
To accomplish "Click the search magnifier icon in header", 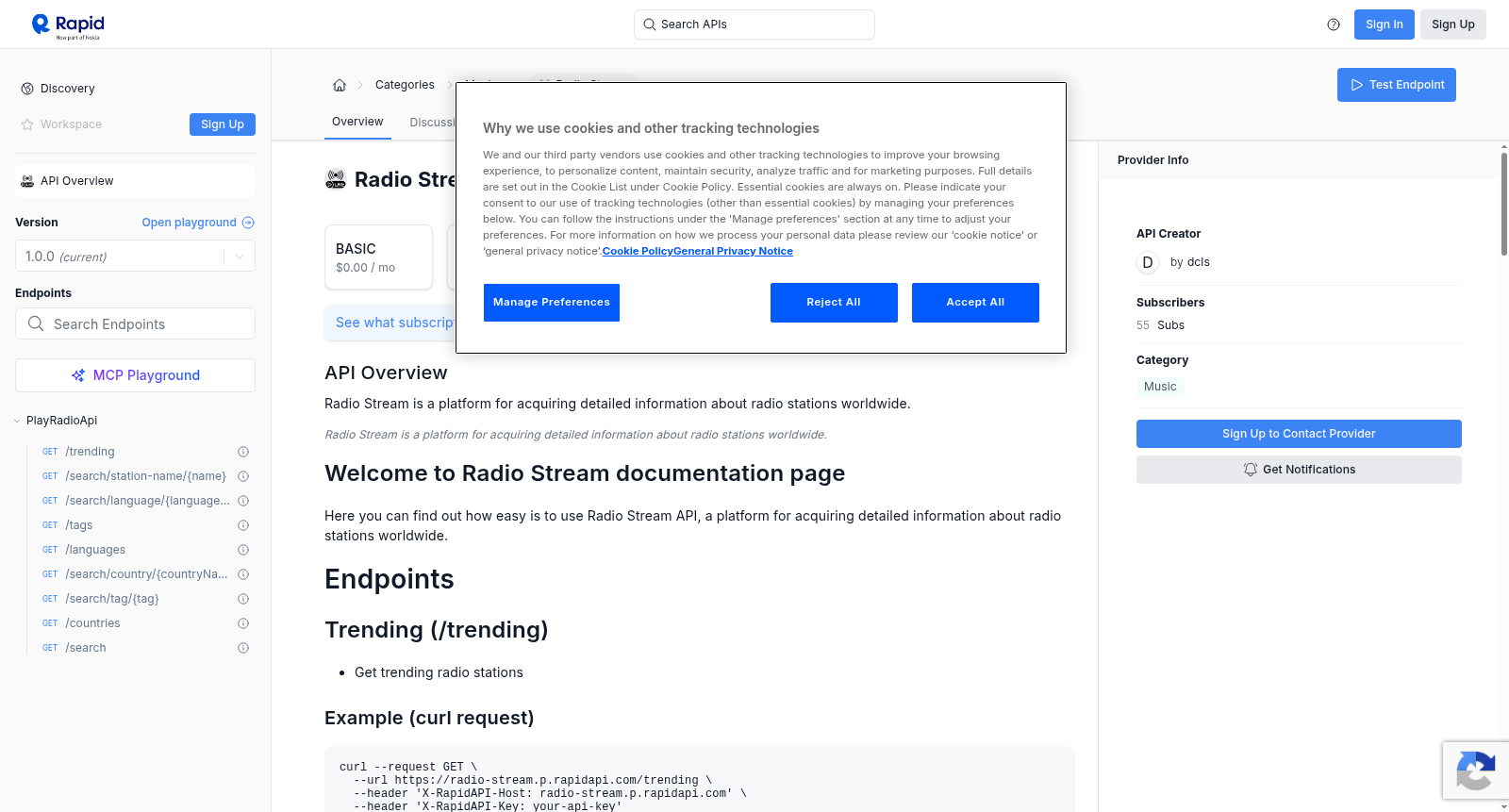I will pyautogui.click(x=649, y=25).
